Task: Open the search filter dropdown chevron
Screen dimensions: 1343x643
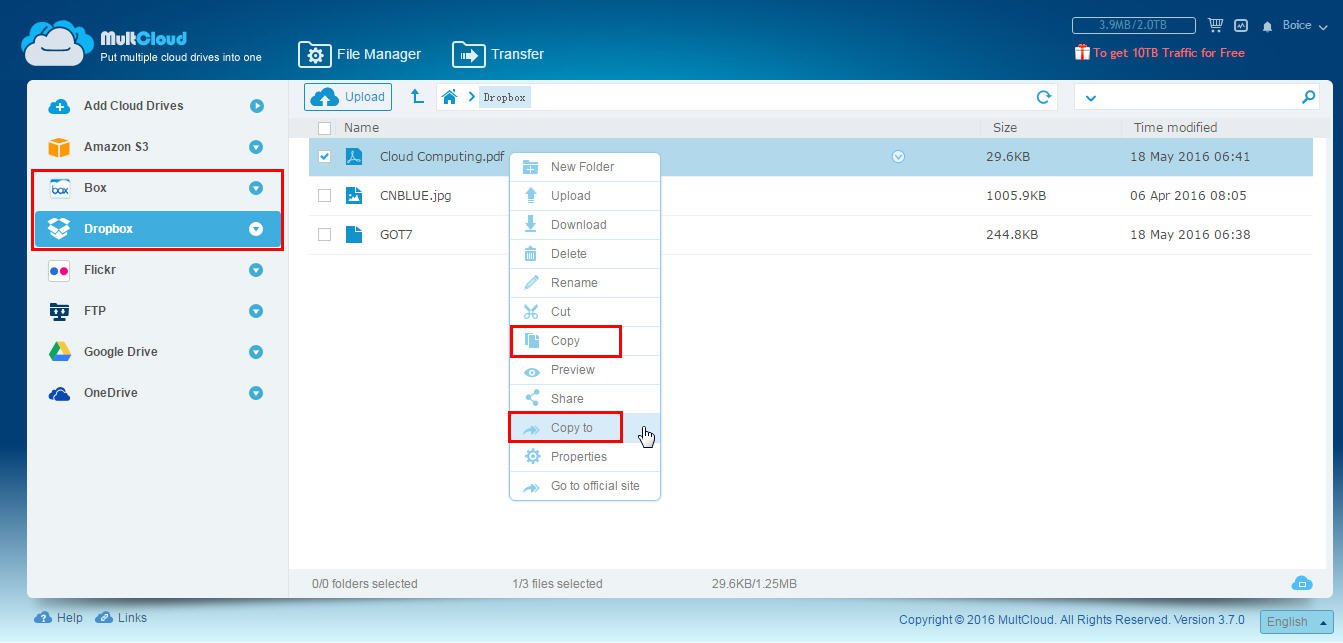Action: pyautogui.click(x=1091, y=98)
